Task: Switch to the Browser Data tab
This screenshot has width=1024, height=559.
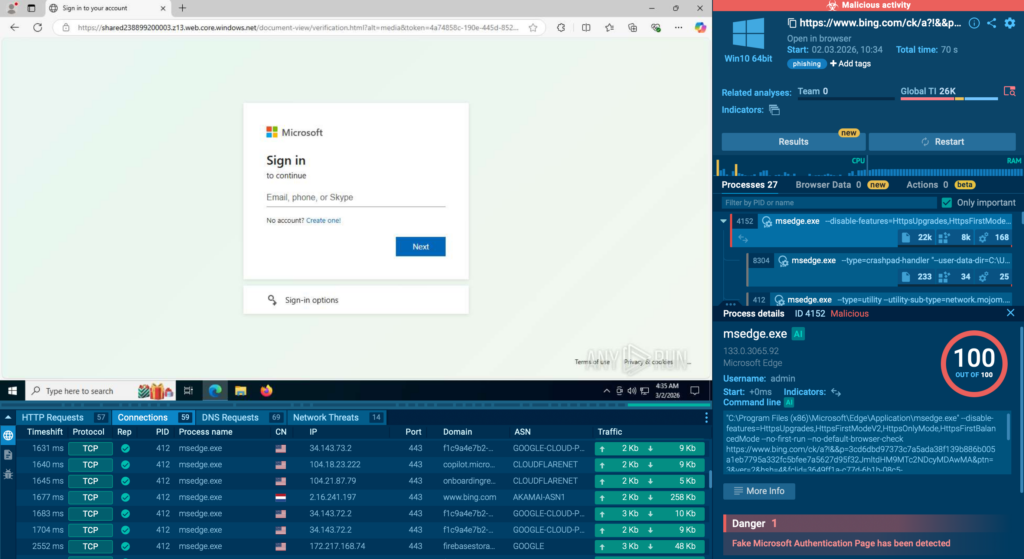Action: point(842,185)
